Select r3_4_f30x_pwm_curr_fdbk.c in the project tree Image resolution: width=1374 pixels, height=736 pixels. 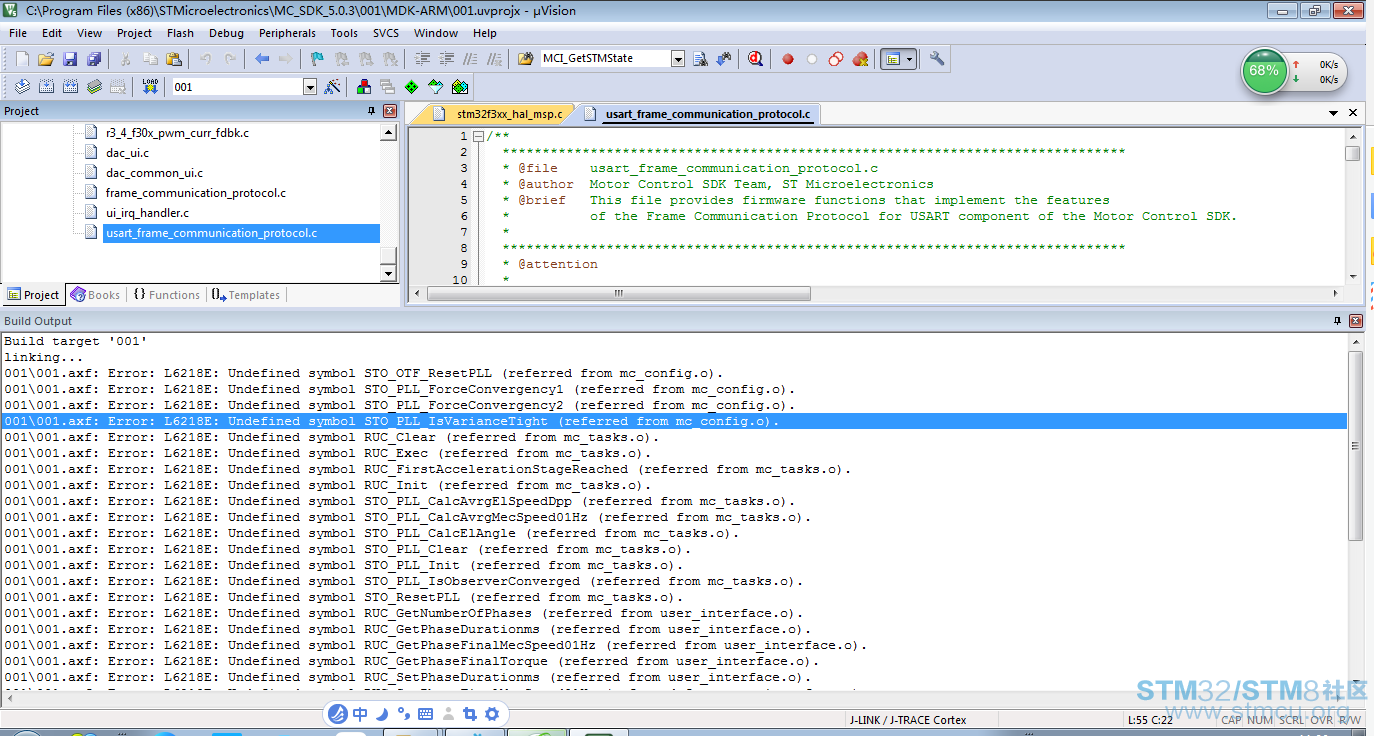[177, 133]
